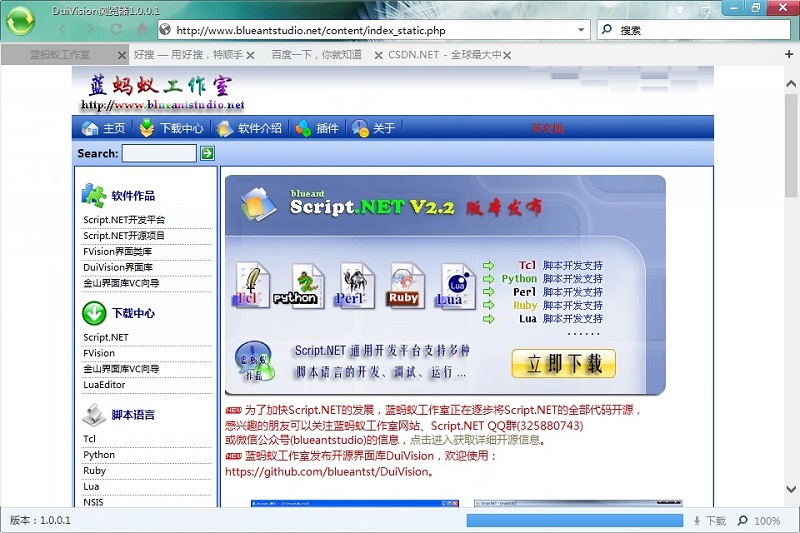Switch to the CSDN.NET tab
Image resolution: width=800 pixels, height=533 pixels.
(x=445, y=55)
